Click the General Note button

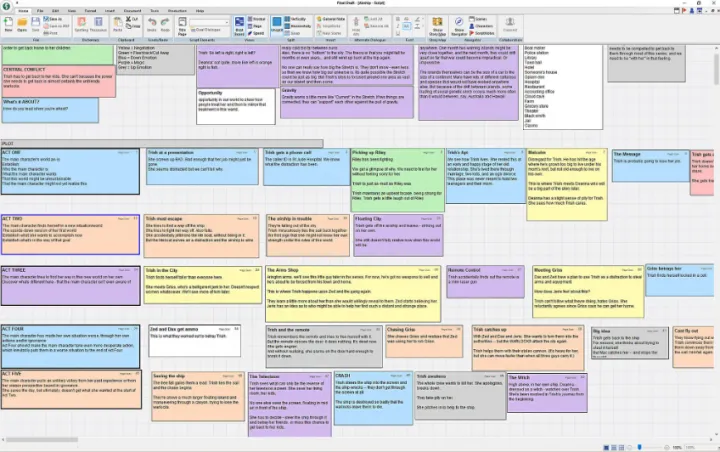(331, 19)
